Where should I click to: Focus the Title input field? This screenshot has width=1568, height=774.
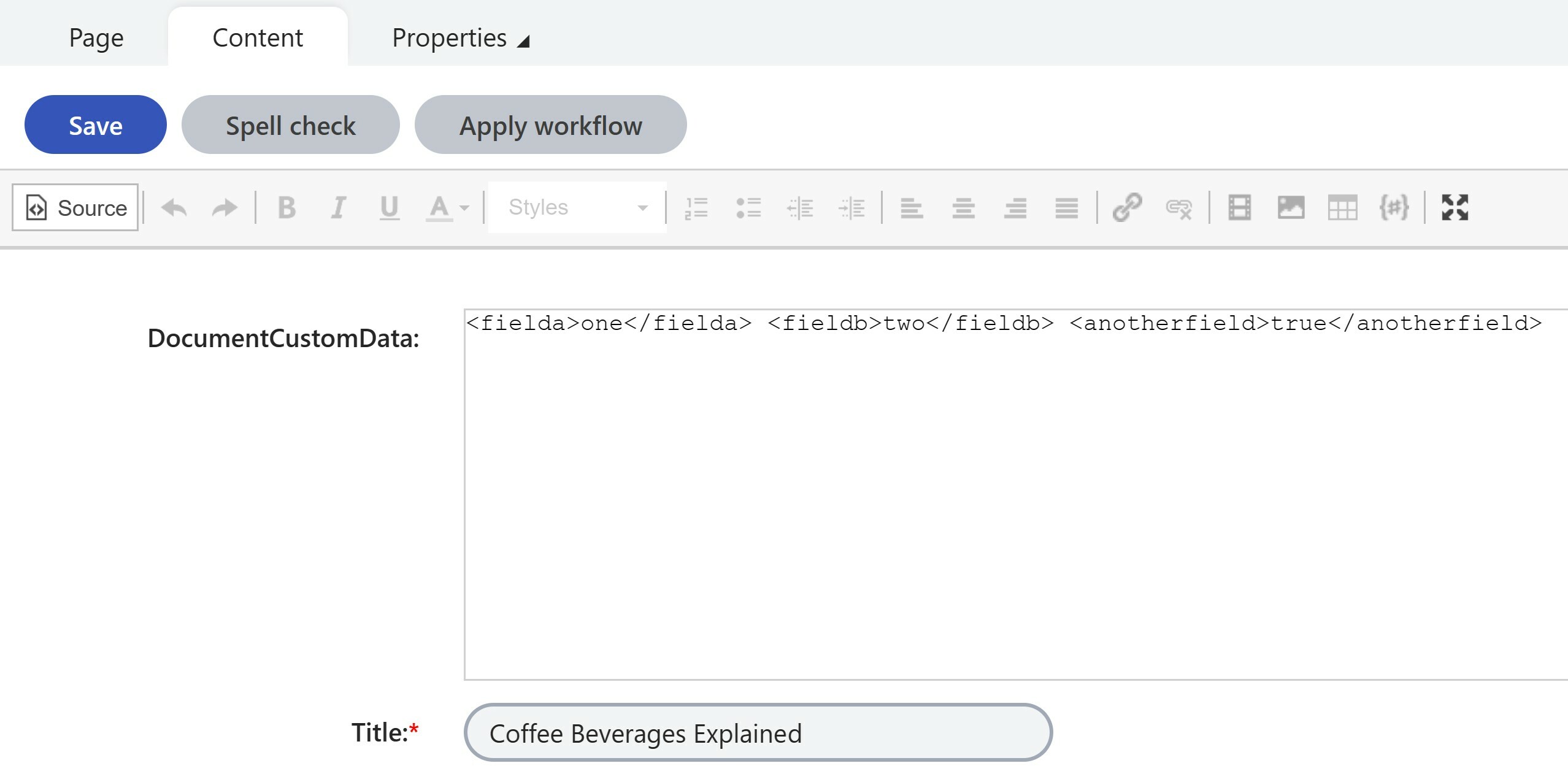click(758, 732)
